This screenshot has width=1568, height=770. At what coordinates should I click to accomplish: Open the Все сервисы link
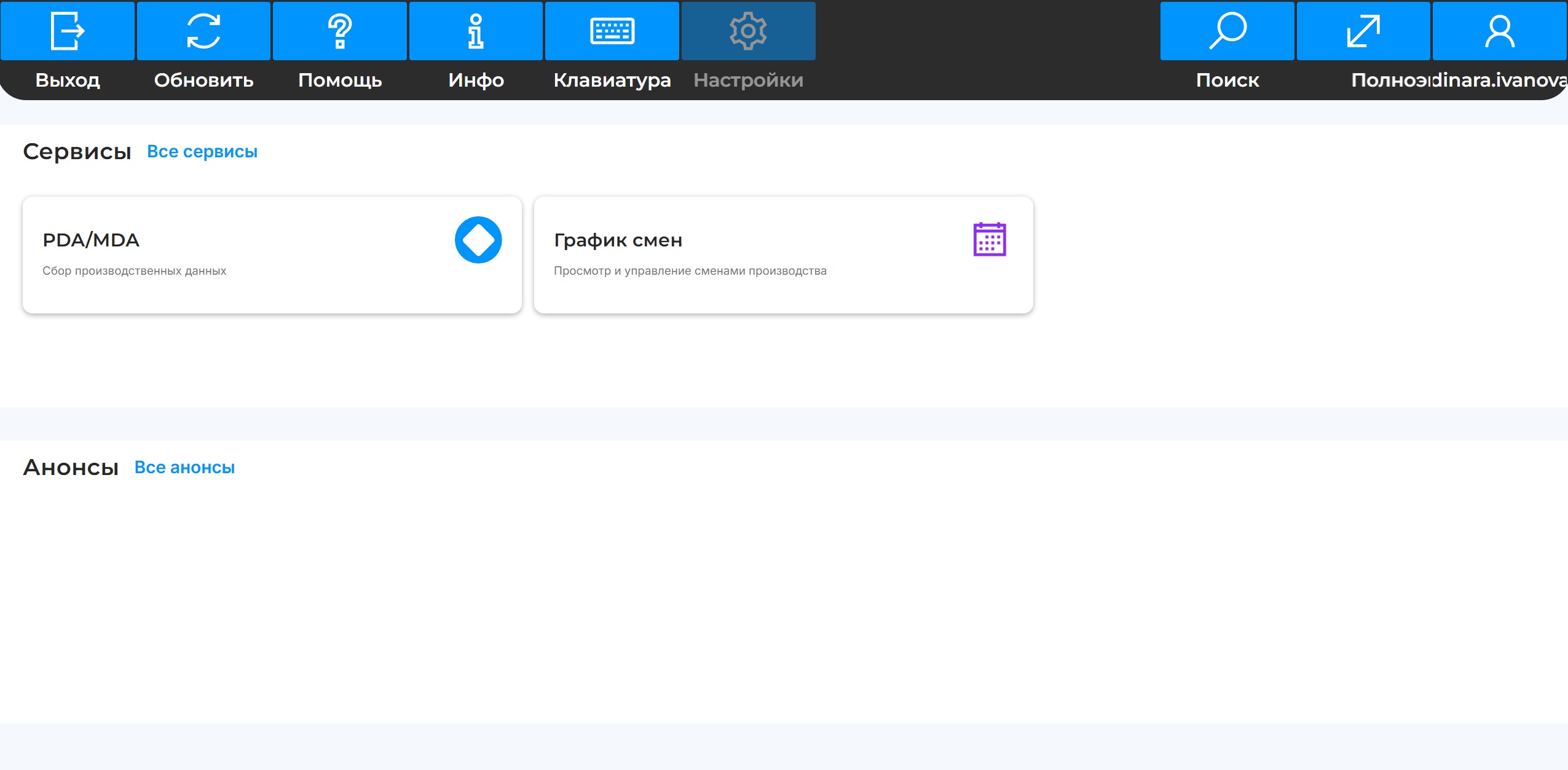[202, 151]
